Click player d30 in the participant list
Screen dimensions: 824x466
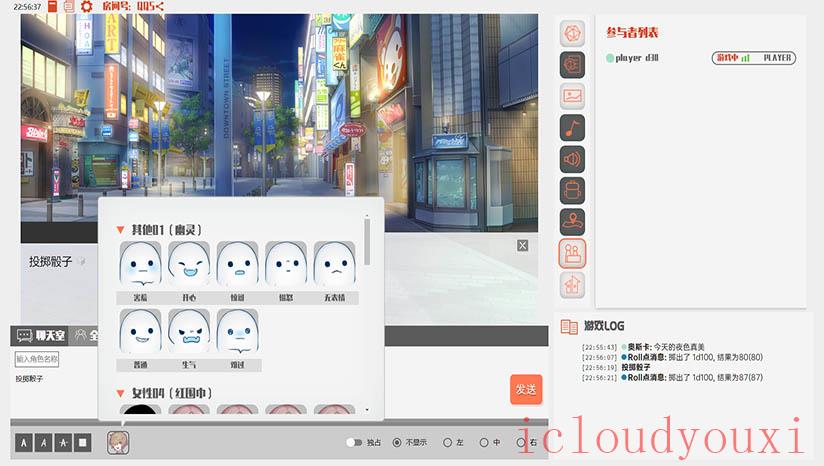(x=632, y=58)
